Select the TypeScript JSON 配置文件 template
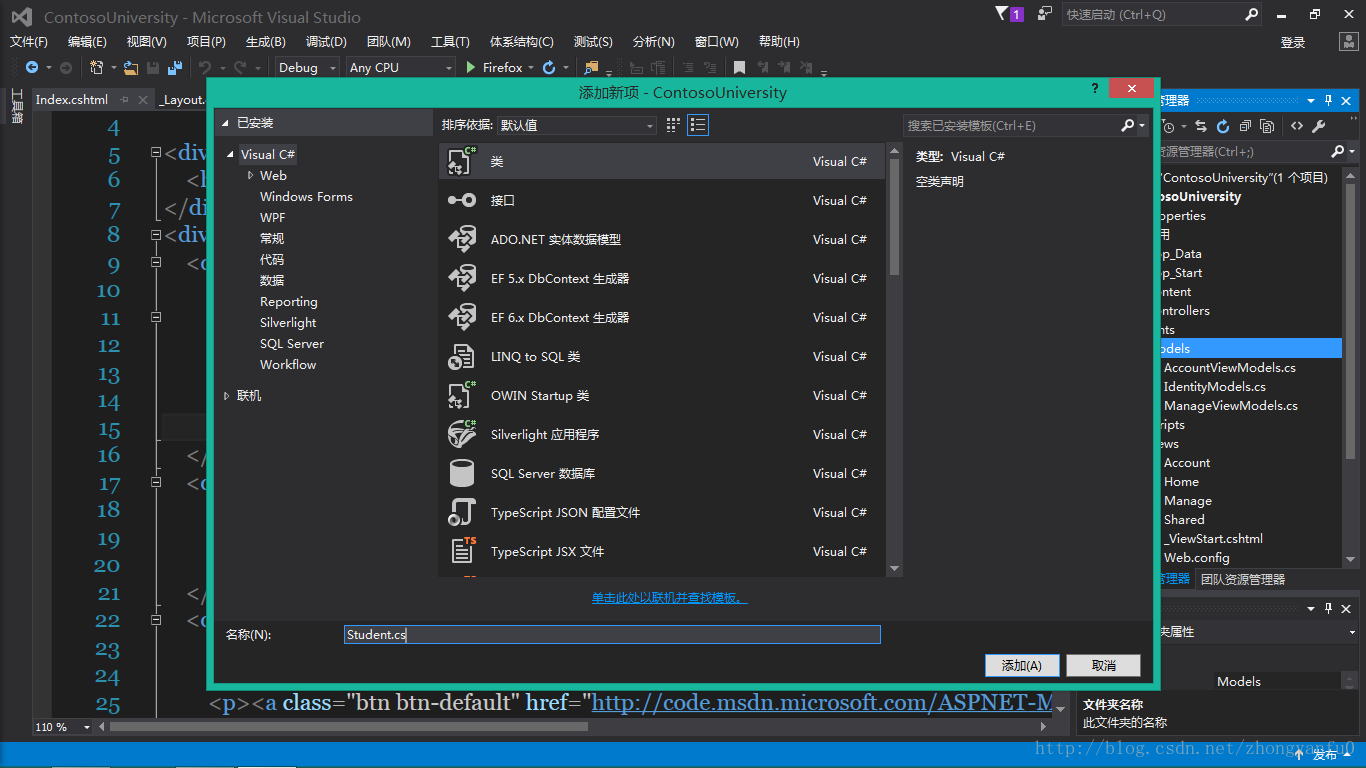The height and width of the screenshot is (768, 1366). tap(662, 512)
